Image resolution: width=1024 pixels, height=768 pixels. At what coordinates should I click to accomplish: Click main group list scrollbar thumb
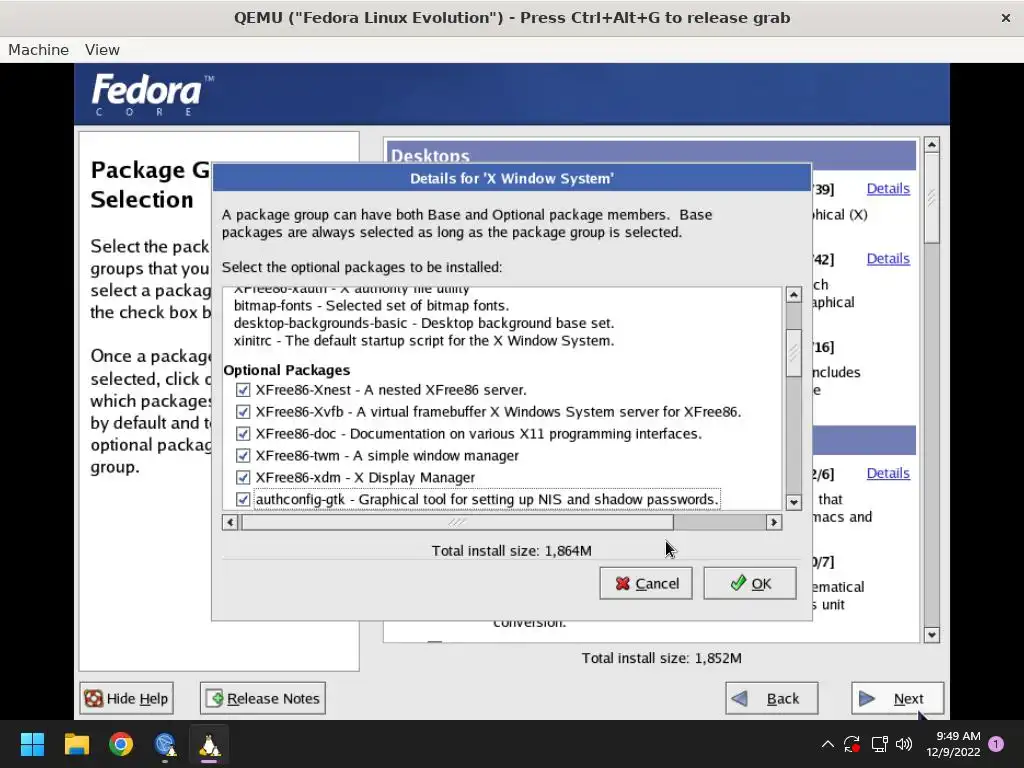point(932,198)
